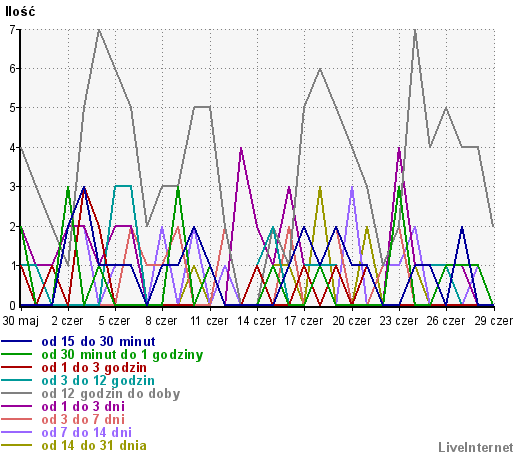Click the '29 czer' date axis label
Screen dimensions: 520x457
click(x=494, y=321)
